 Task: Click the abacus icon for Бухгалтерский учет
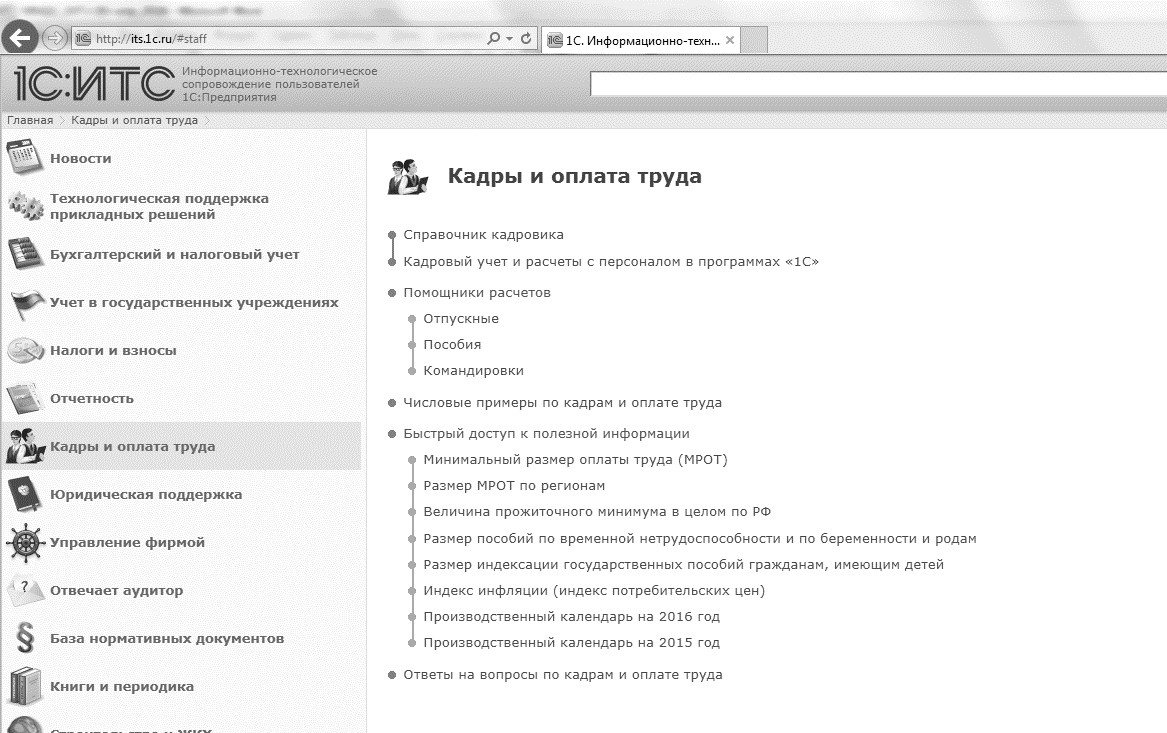(25, 254)
